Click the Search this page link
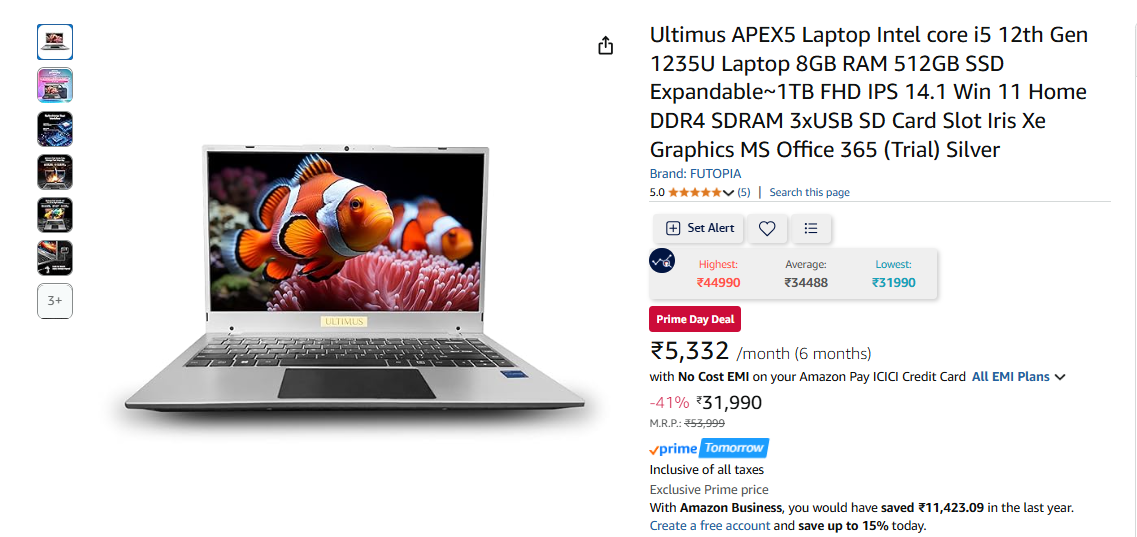 pyautogui.click(x=809, y=193)
